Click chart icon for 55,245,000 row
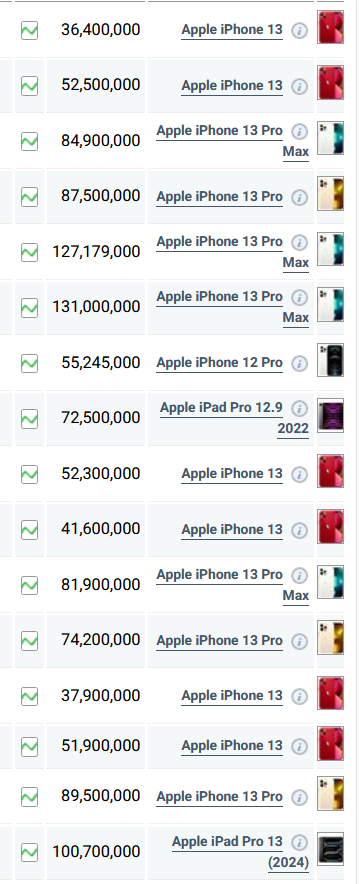Viewport: 360px width, 884px height. 29,364
